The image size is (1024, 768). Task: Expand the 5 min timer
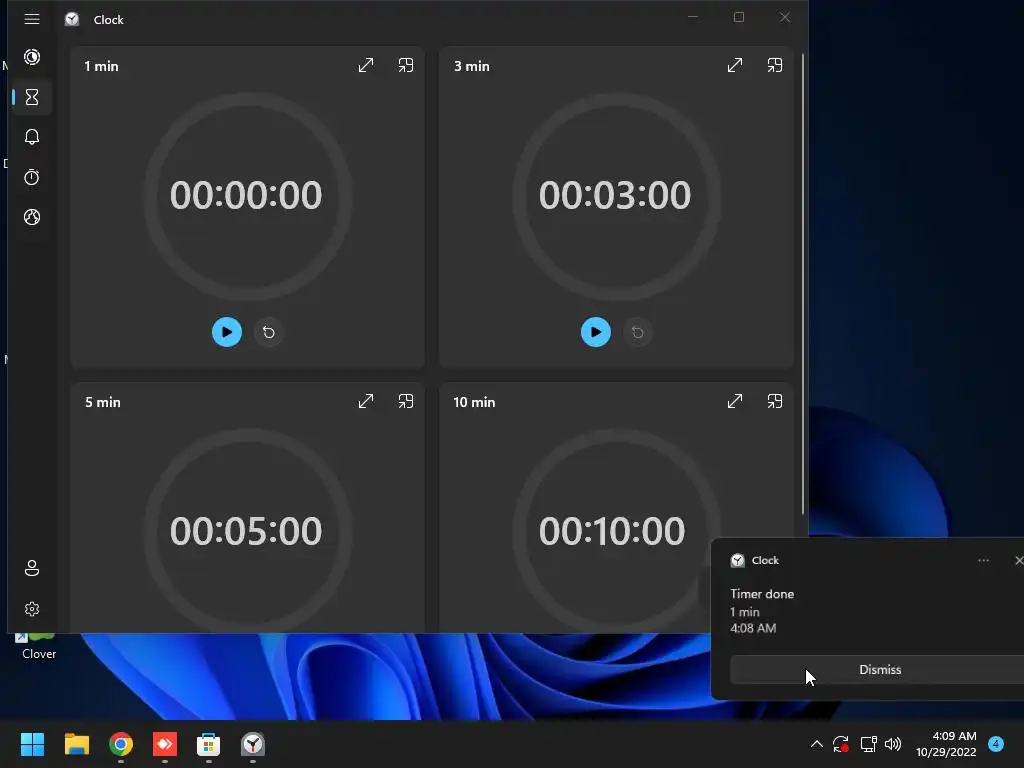[366, 401]
